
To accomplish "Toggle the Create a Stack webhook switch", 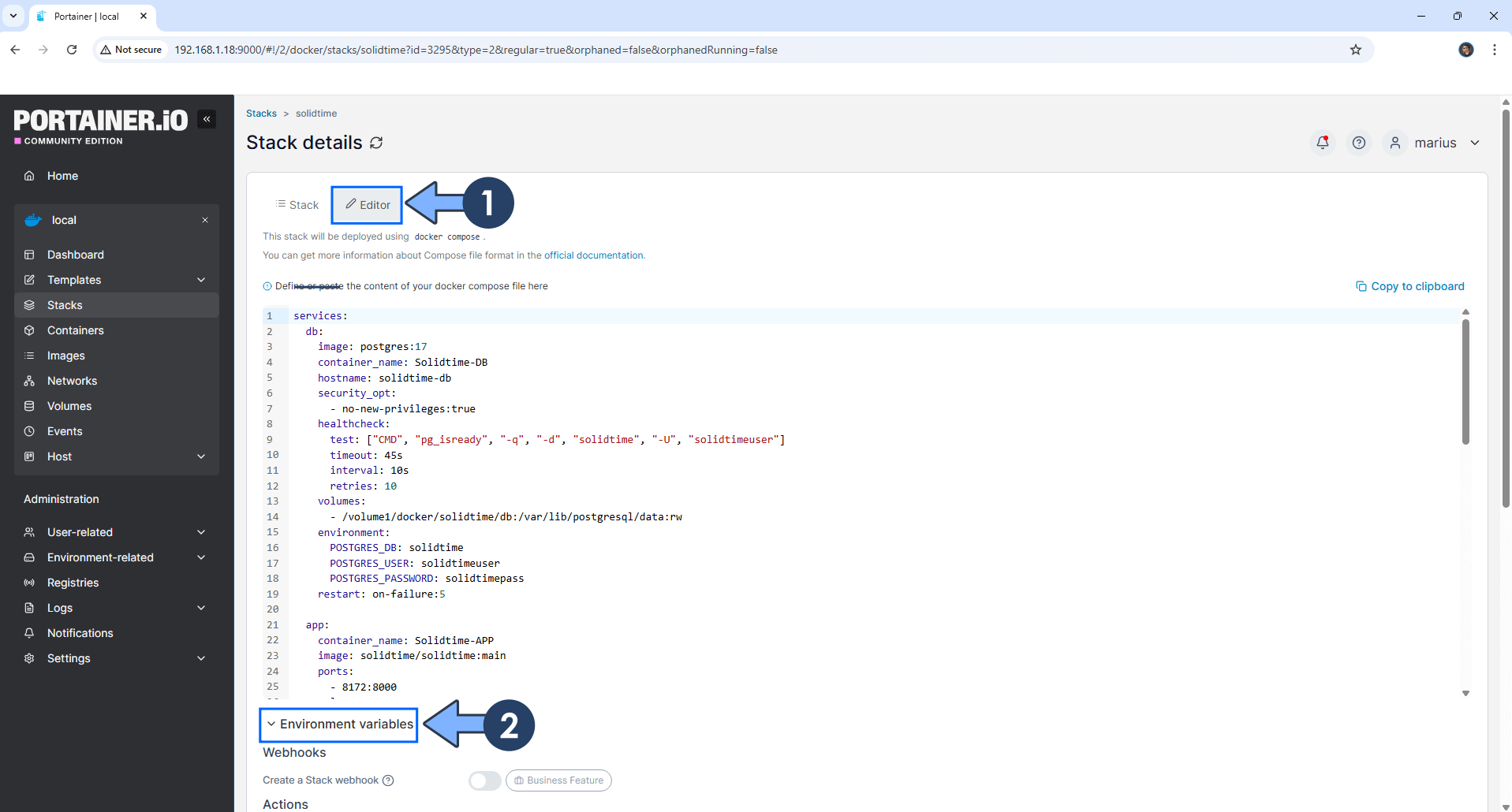I will [484, 780].
